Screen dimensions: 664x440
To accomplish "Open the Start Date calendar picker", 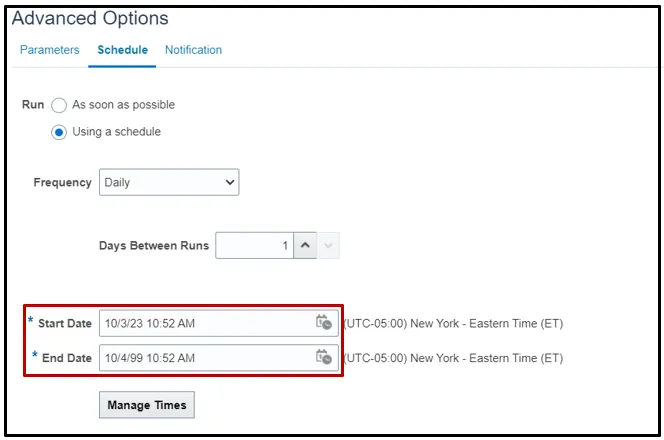I will (323, 323).
